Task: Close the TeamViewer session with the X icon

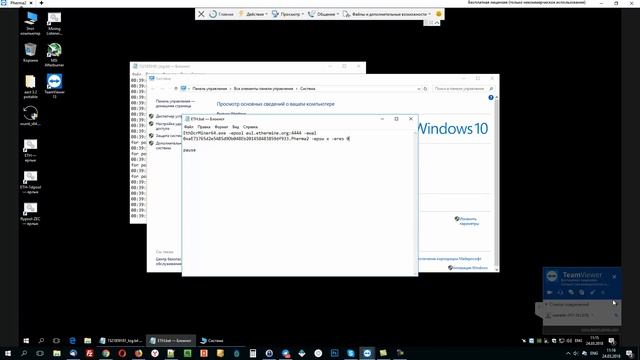Action: 201,14
